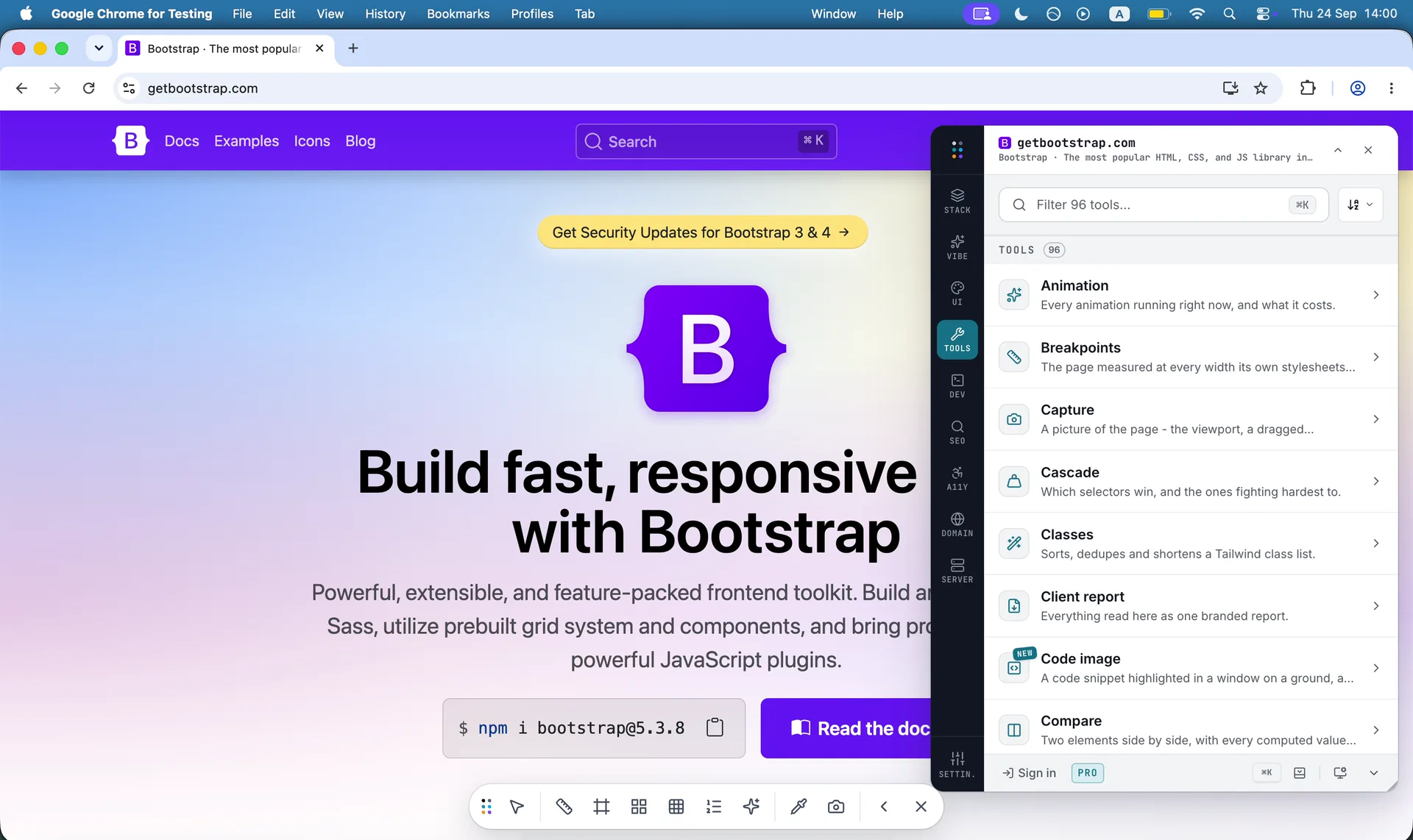Image resolution: width=1413 pixels, height=840 pixels.
Task: Reload the page with the refresh button
Action: click(x=89, y=88)
